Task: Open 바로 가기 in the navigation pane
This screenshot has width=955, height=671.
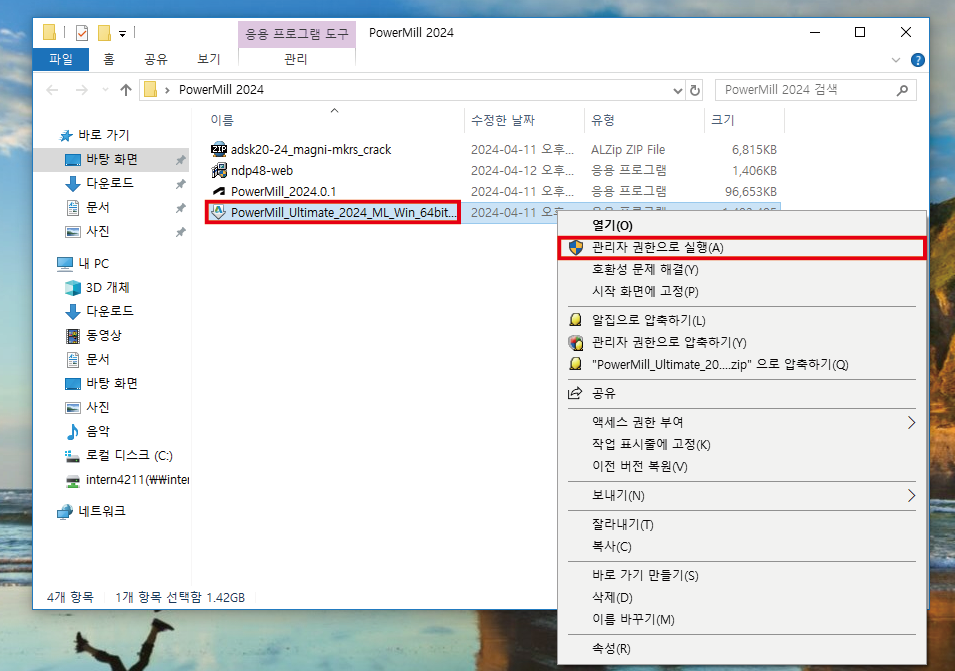Action: point(104,135)
